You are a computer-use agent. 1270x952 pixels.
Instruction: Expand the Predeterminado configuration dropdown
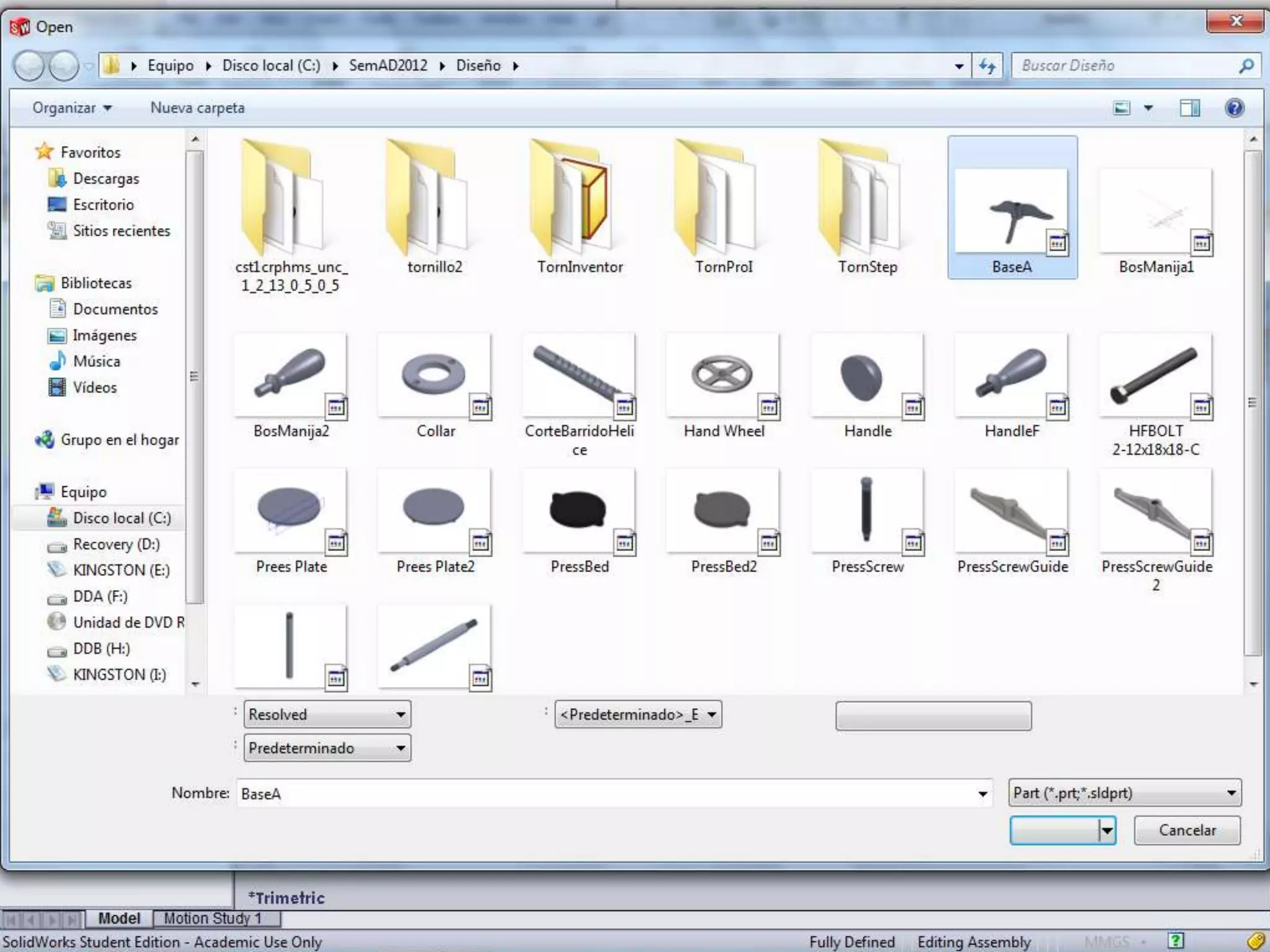327,748
